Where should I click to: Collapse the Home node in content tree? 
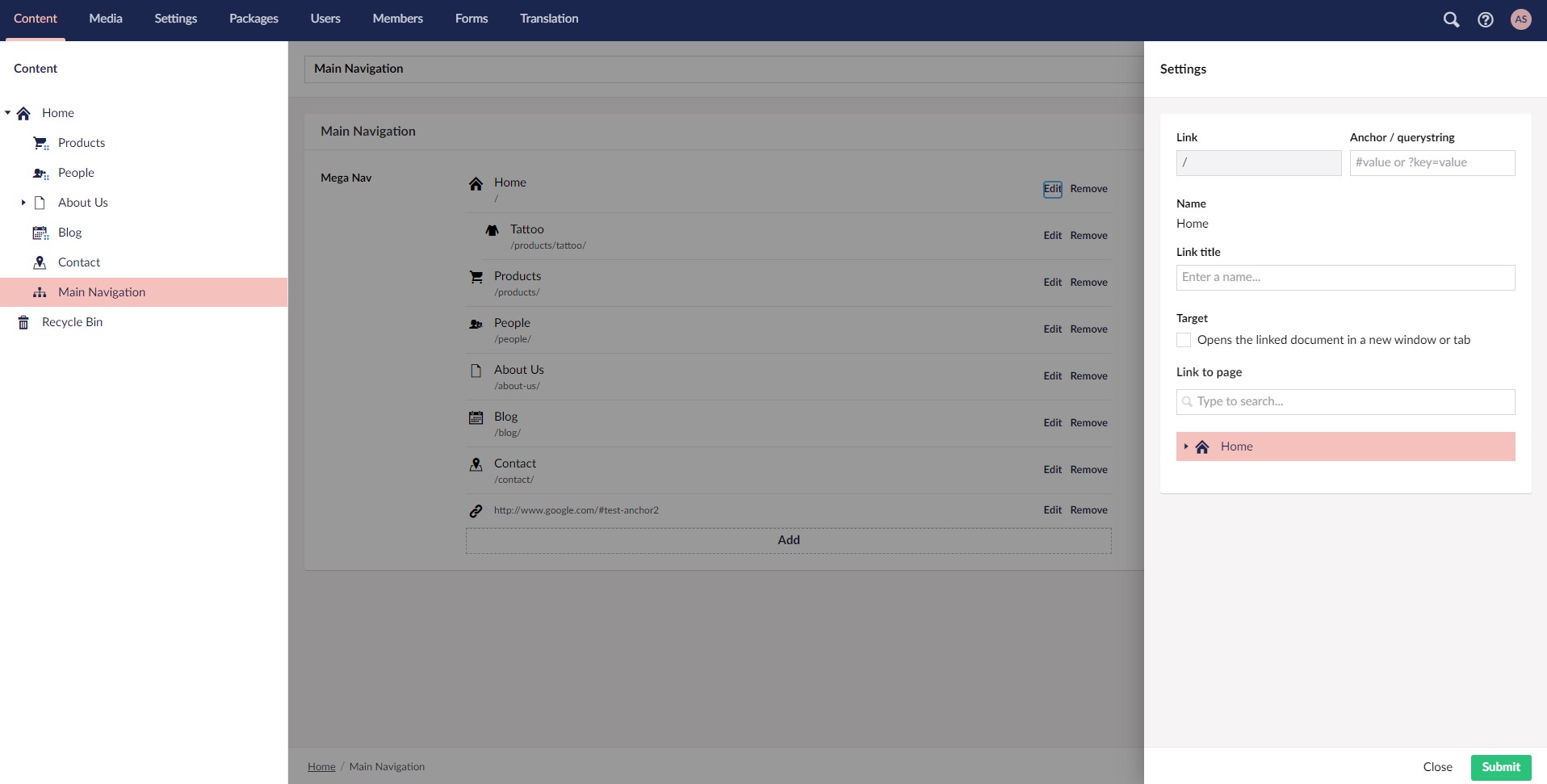(8, 113)
